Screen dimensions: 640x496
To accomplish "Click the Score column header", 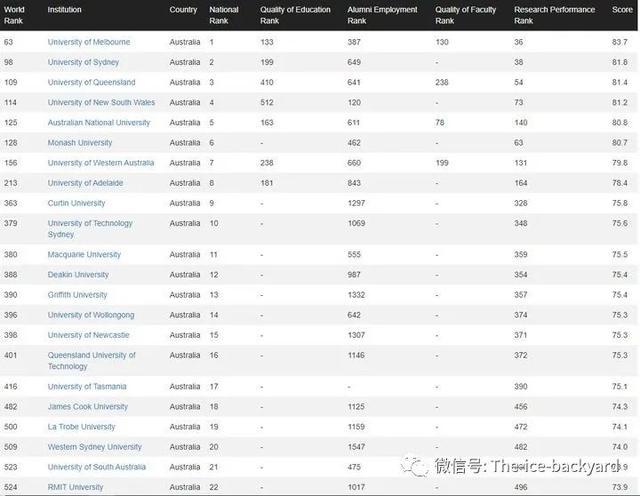I will 622,10.
